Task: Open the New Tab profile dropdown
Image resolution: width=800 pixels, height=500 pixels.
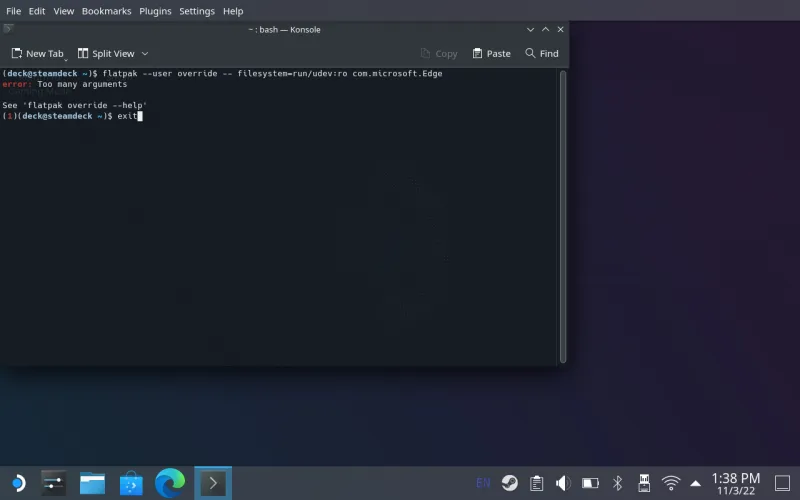Action: (x=67, y=58)
